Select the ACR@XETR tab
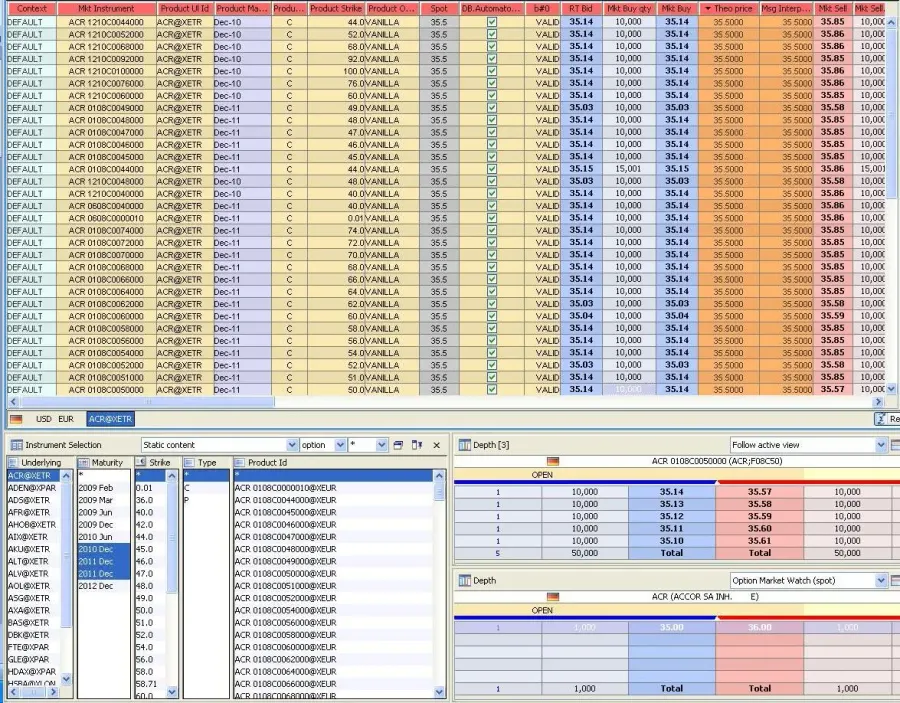900x703 pixels. [111, 419]
